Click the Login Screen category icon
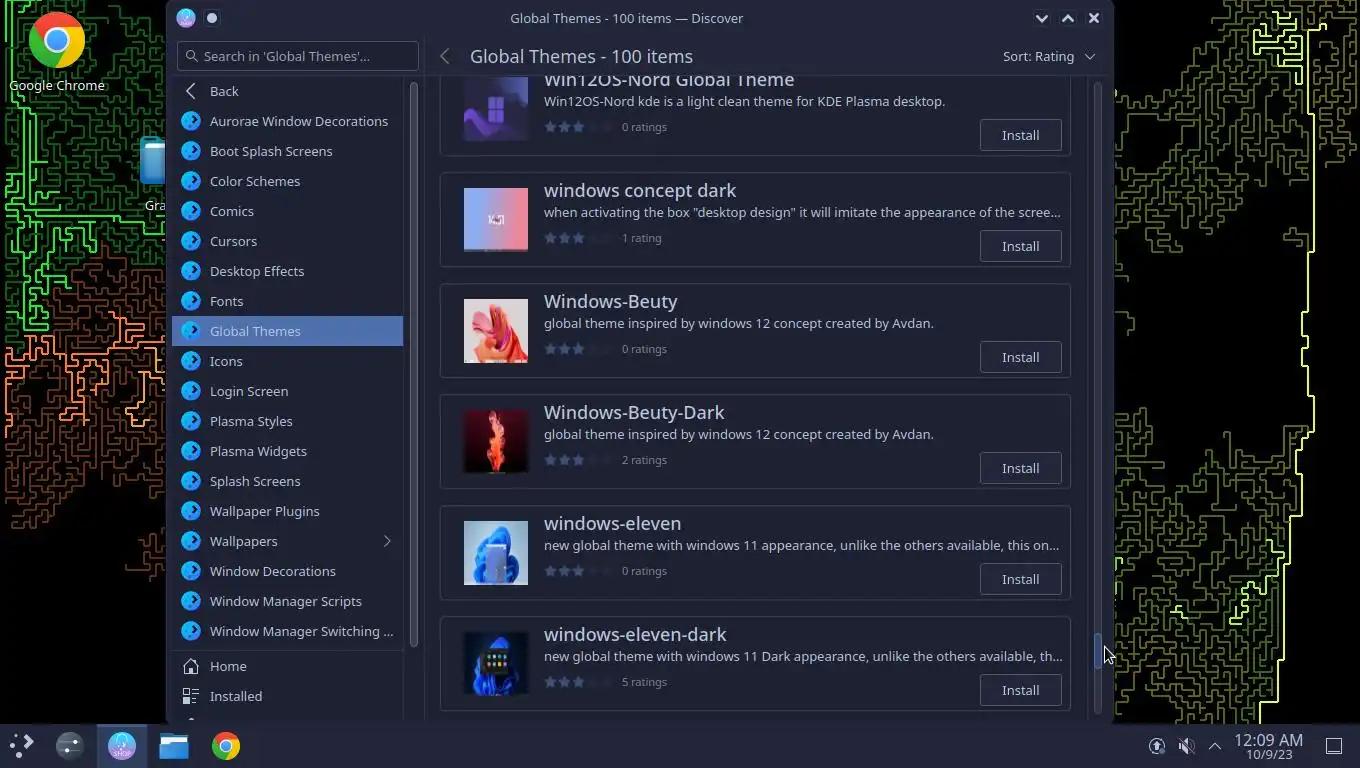The width and height of the screenshot is (1360, 768). point(191,391)
